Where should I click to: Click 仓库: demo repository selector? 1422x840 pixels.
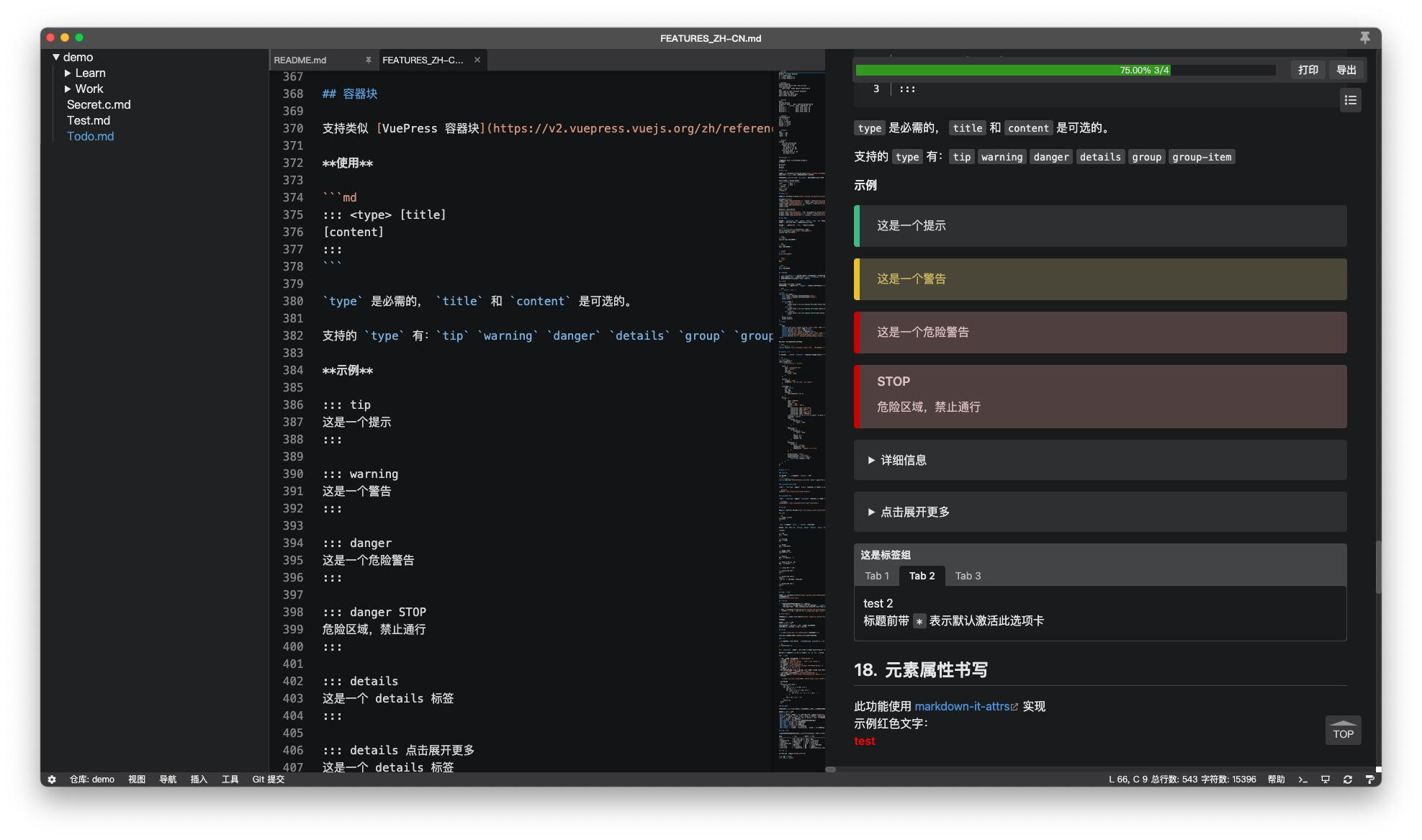91,779
